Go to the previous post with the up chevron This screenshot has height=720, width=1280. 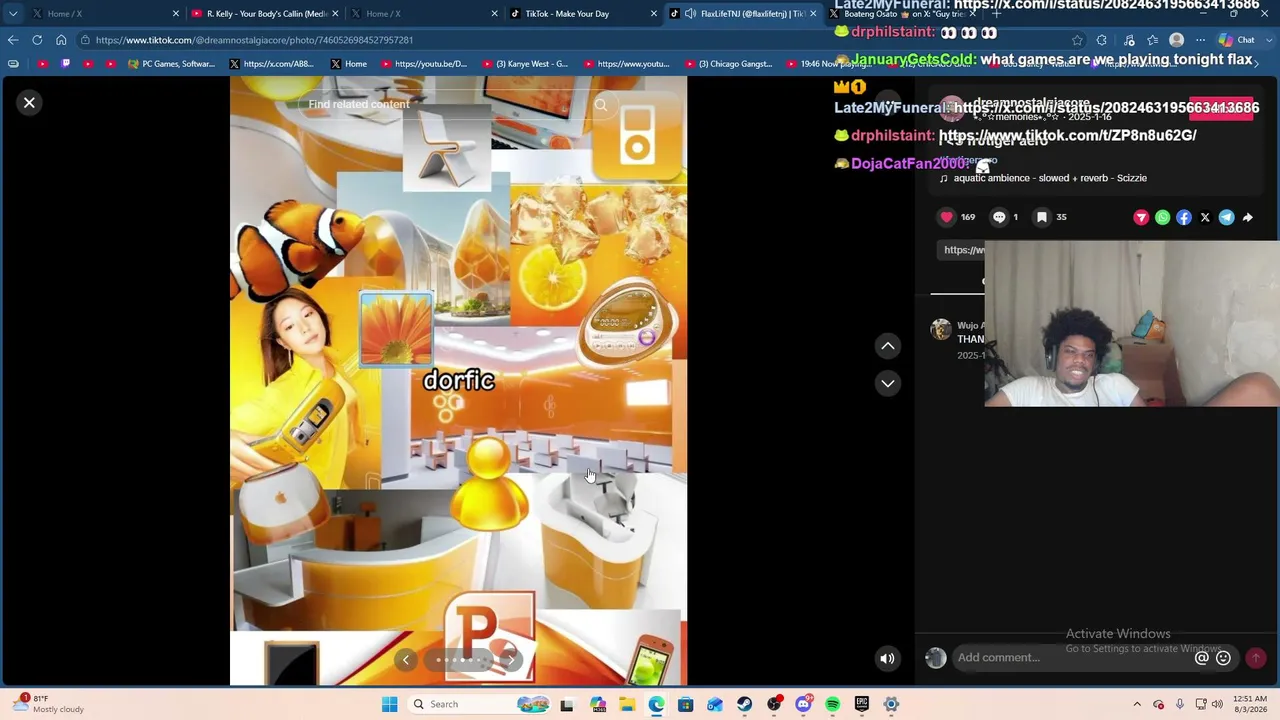click(887, 346)
